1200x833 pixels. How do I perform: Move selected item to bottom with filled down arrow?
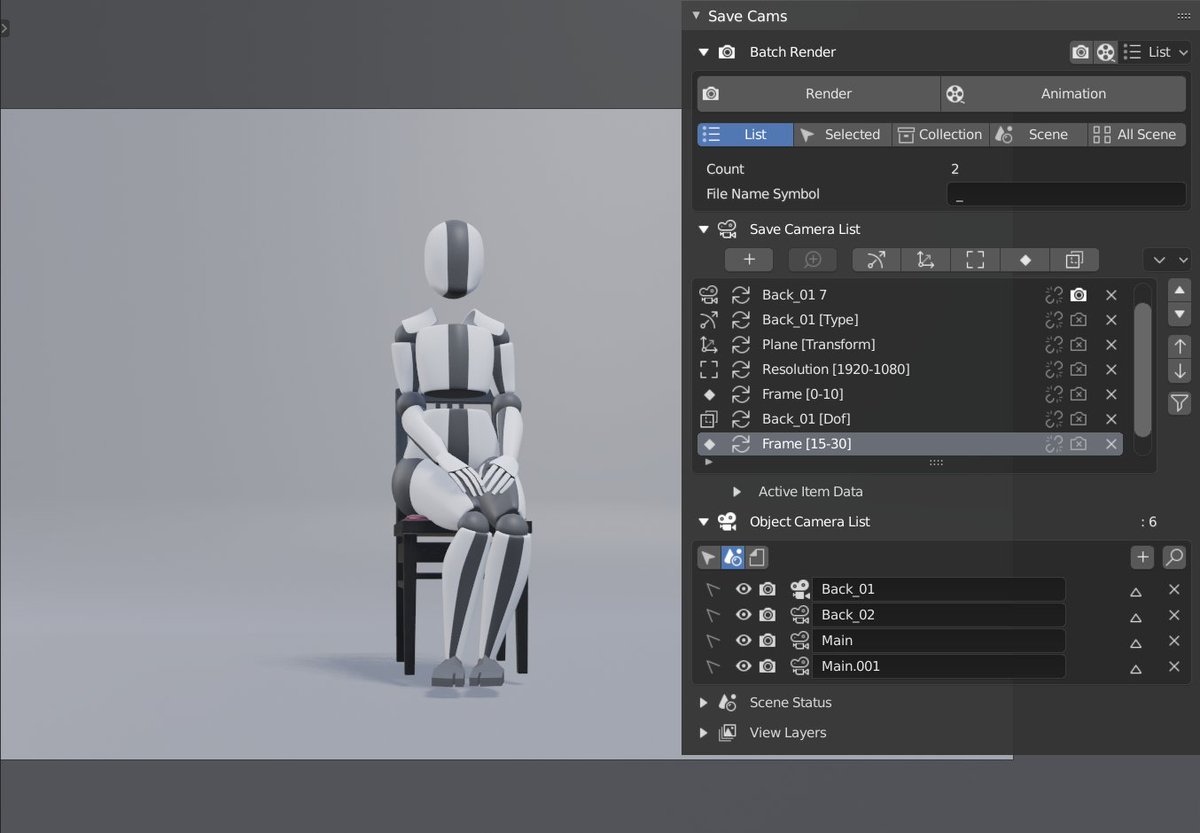(1180, 314)
